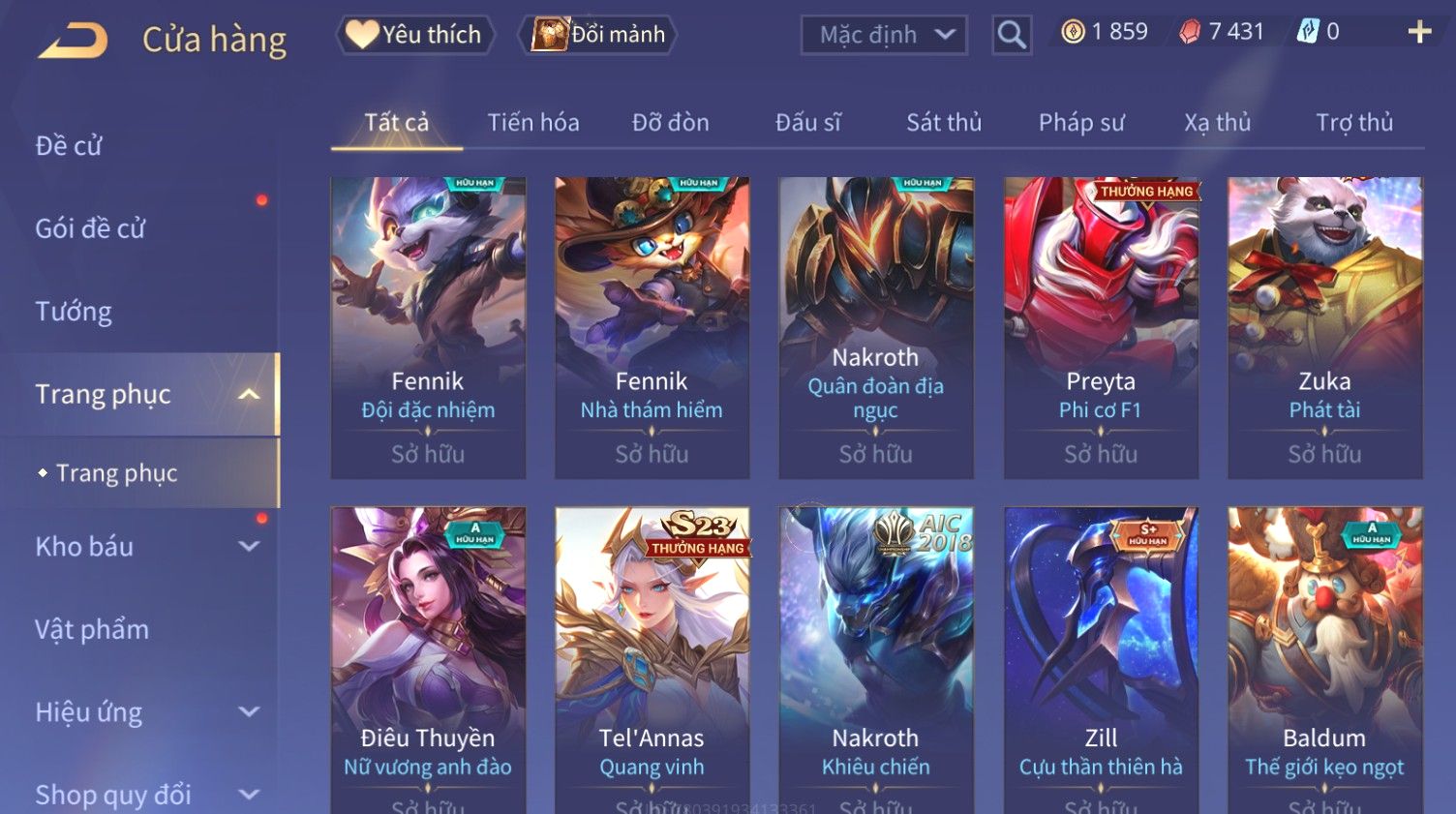The height and width of the screenshot is (814, 1456).
Task: Tap the plus icon to add currency
Action: [1419, 32]
